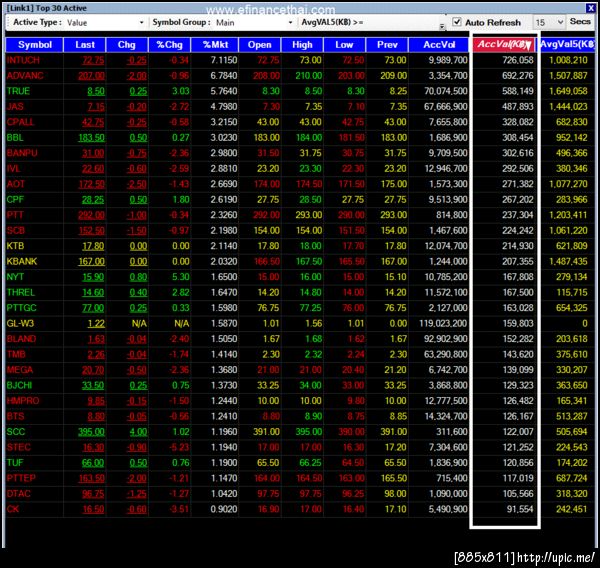This screenshot has width=600, height=568.
Task: Open the Symbol Group dropdown
Action: click(254, 23)
